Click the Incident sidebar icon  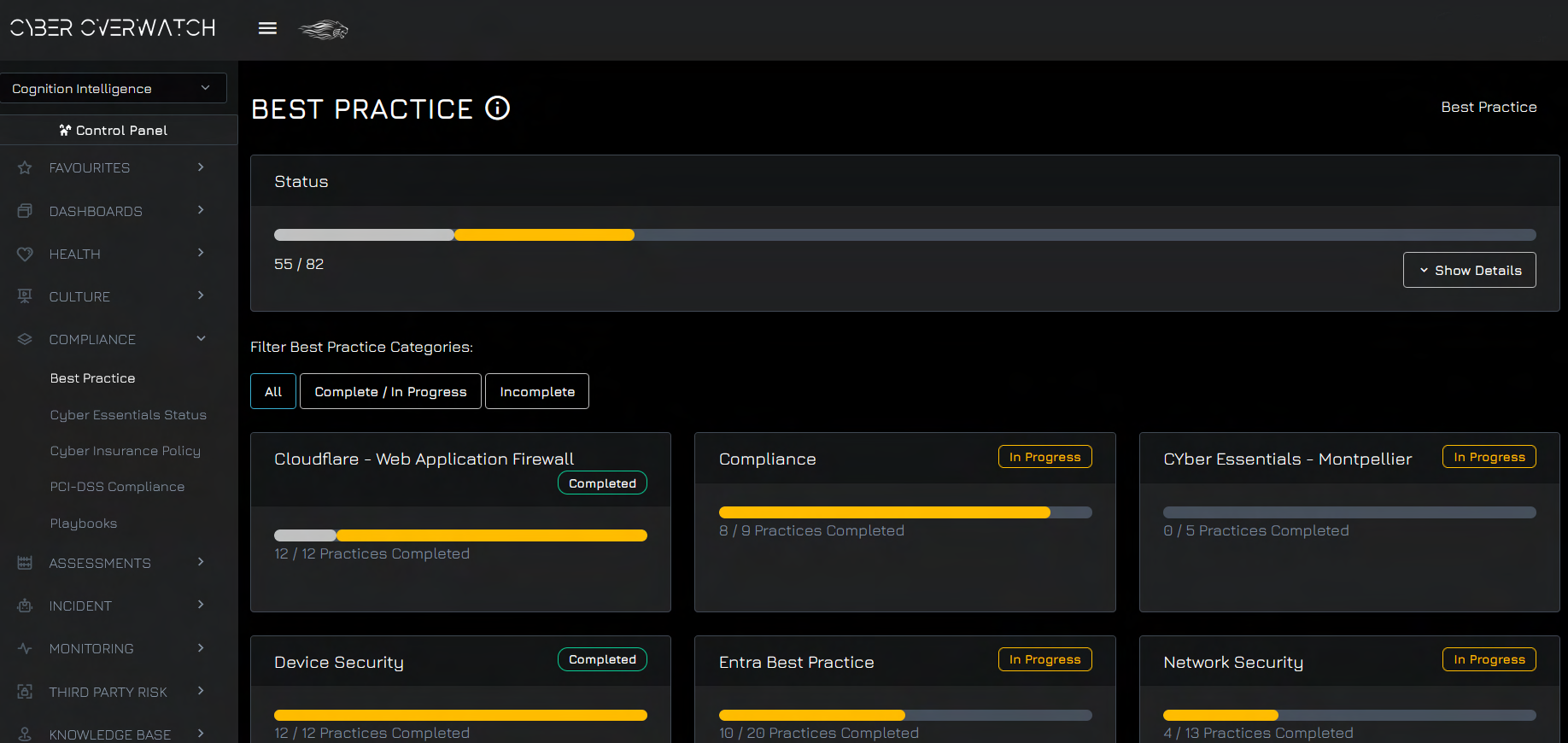click(25, 606)
